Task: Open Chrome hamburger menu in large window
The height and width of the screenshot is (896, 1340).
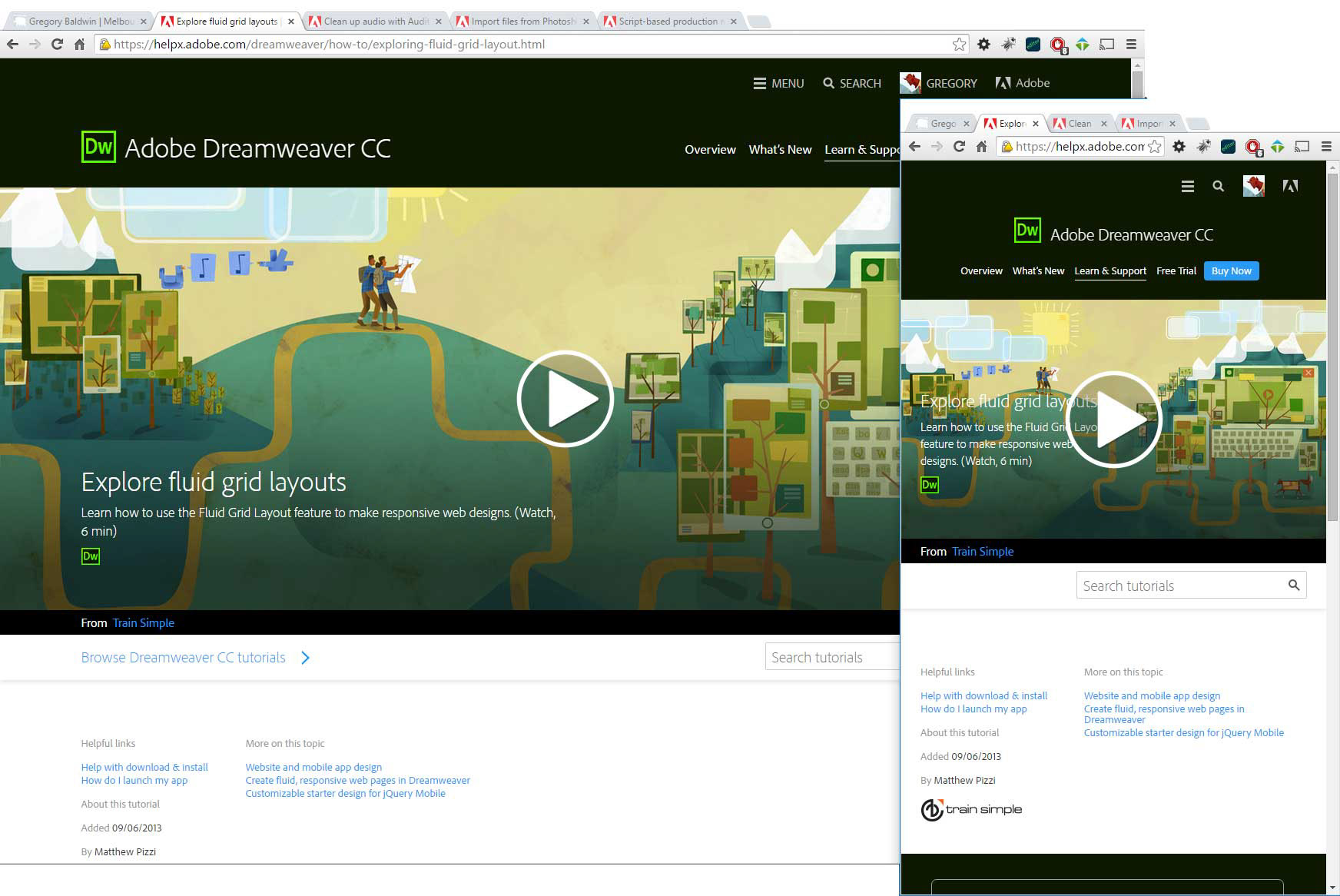Action: click(1131, 45)
